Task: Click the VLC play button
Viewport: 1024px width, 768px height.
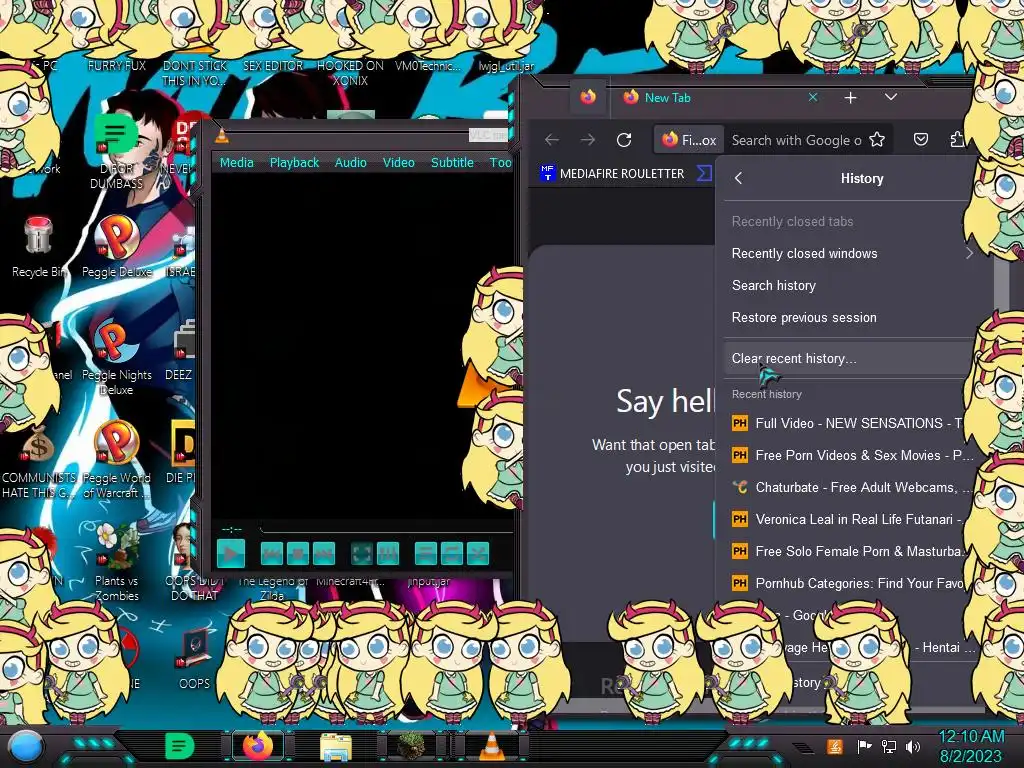Action: [231, 554]
